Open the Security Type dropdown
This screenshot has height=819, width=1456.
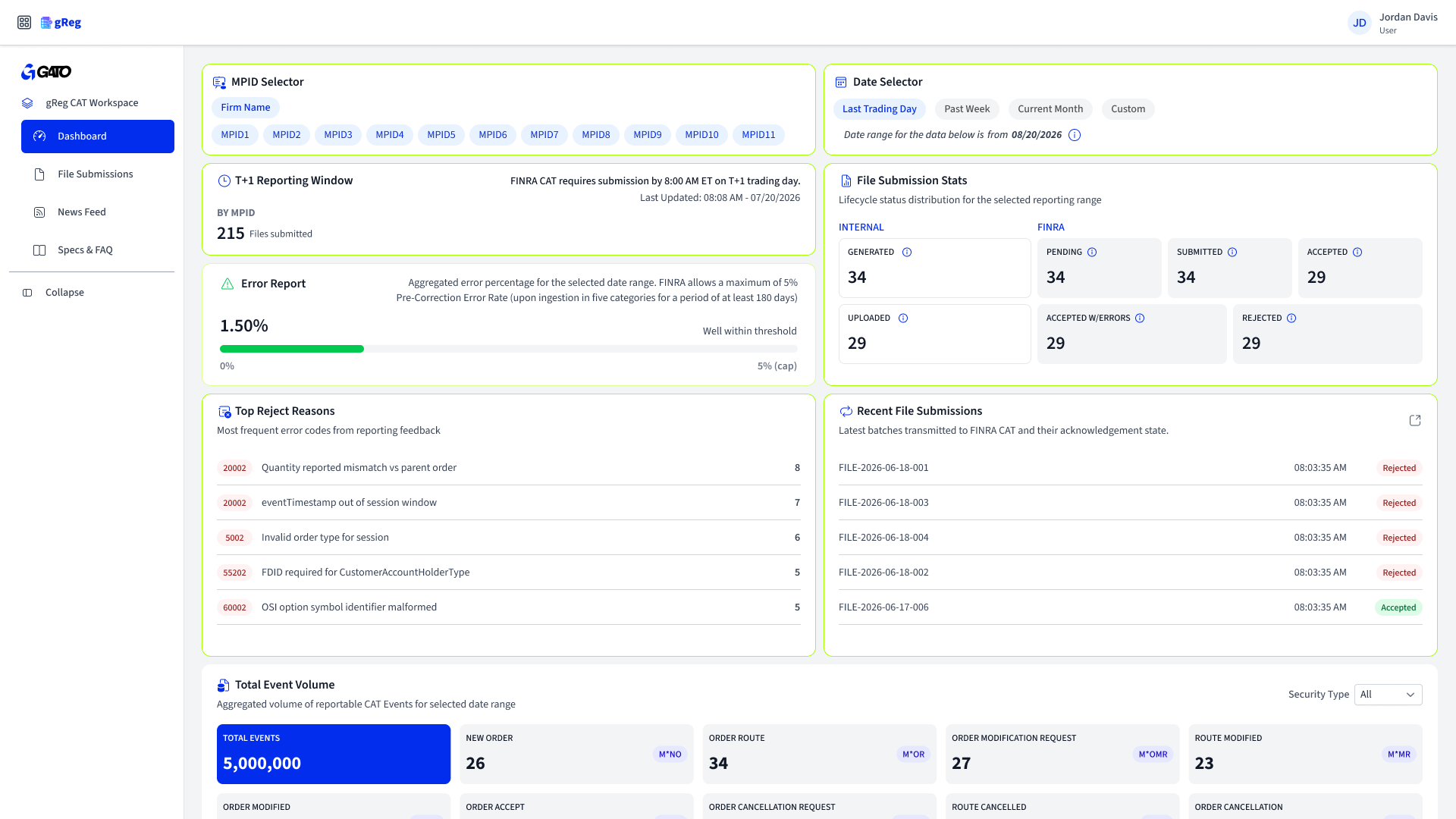1388,695
